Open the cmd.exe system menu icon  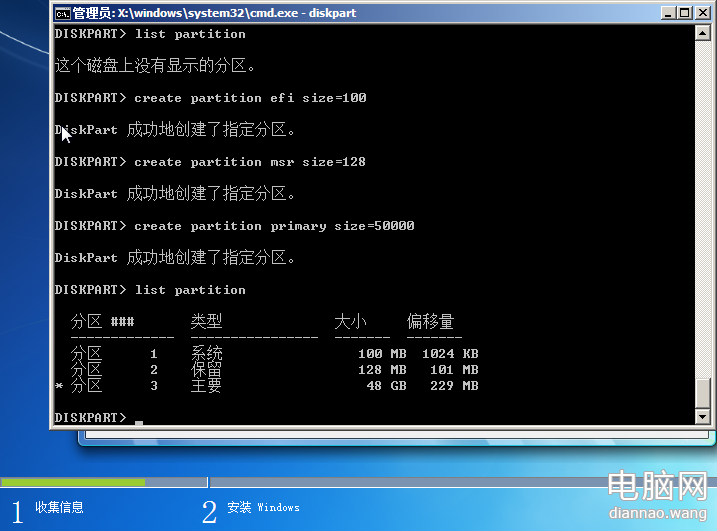tap(62, 13)
